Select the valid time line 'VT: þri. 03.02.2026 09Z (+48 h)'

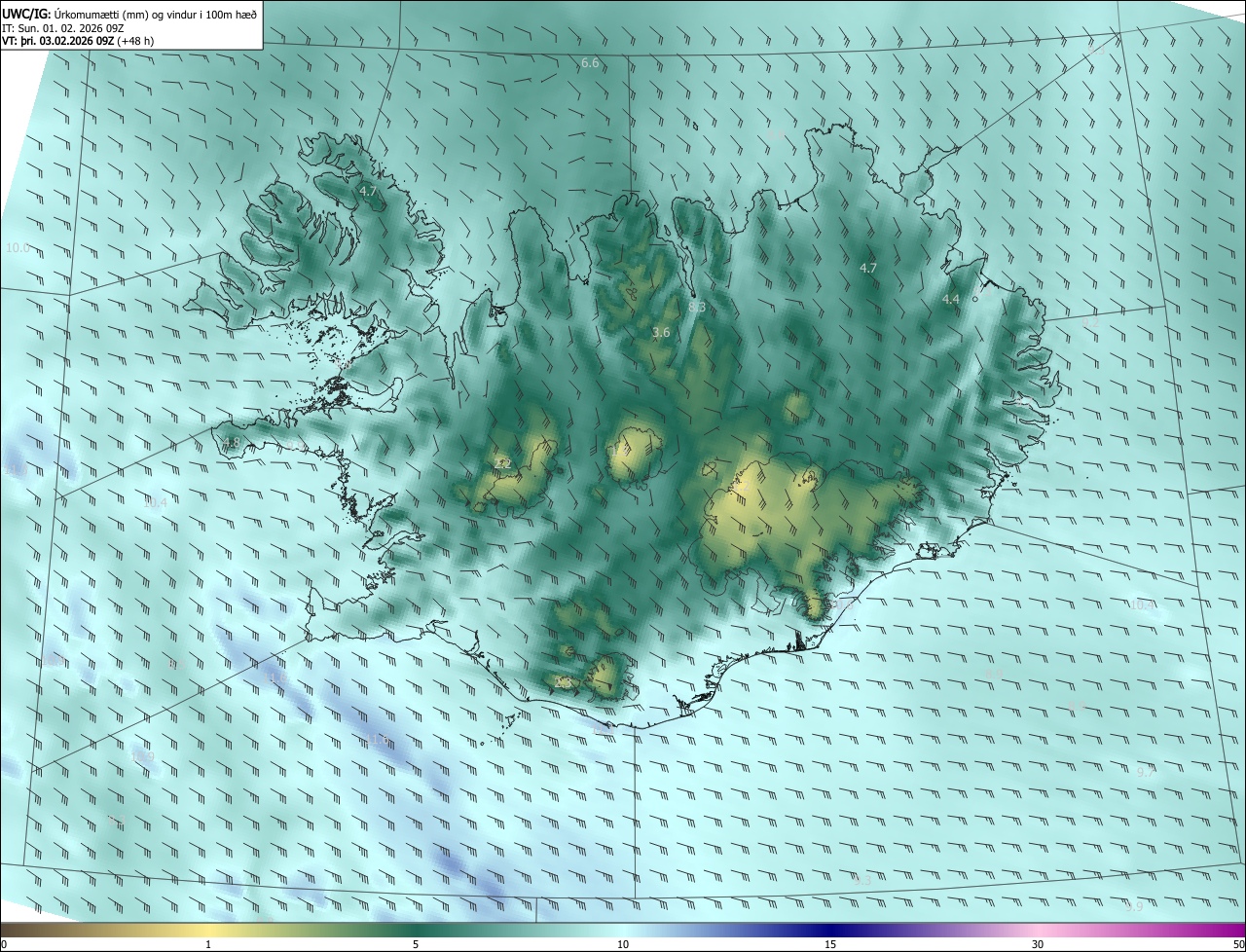(77, 41)
